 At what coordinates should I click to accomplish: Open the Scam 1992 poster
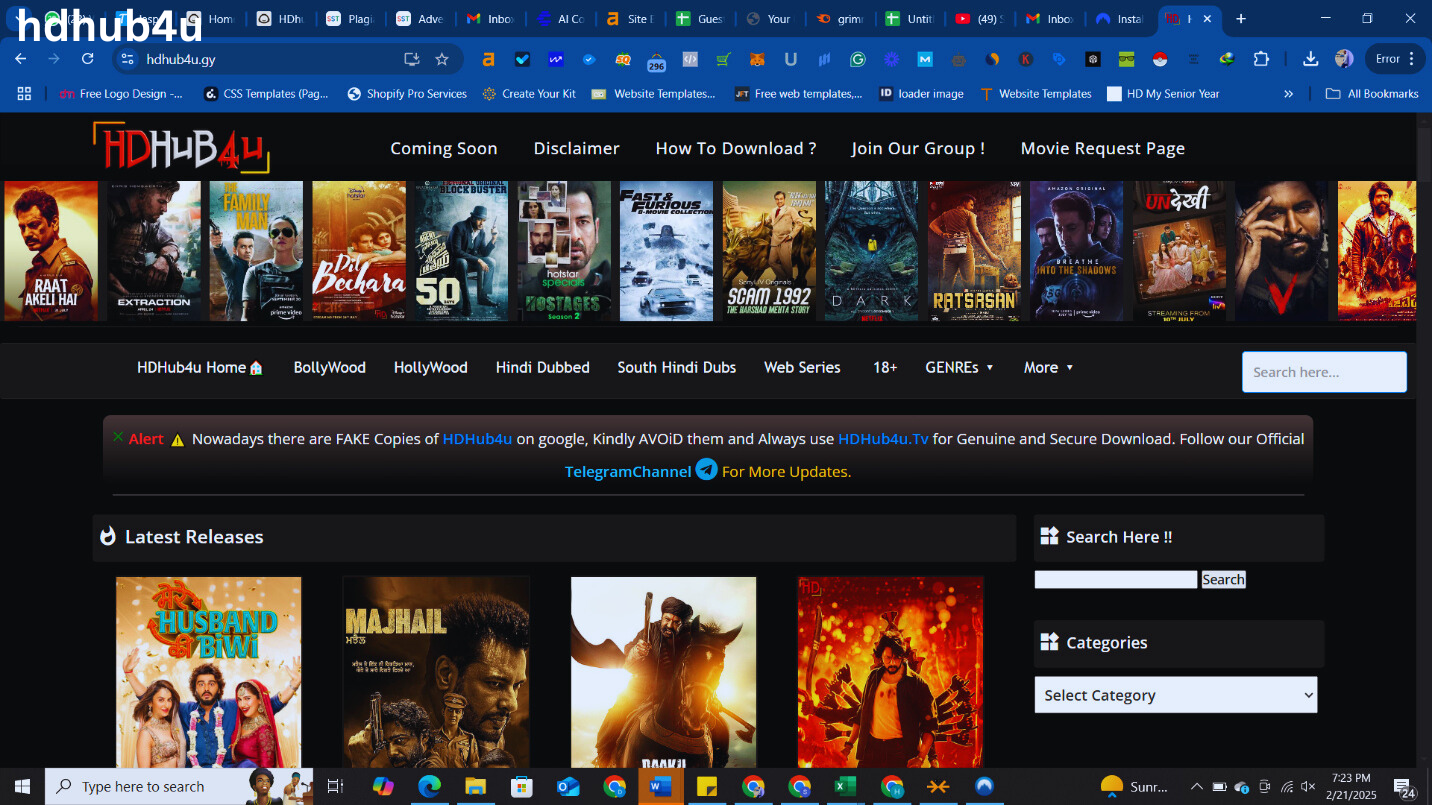coord(769,251)
